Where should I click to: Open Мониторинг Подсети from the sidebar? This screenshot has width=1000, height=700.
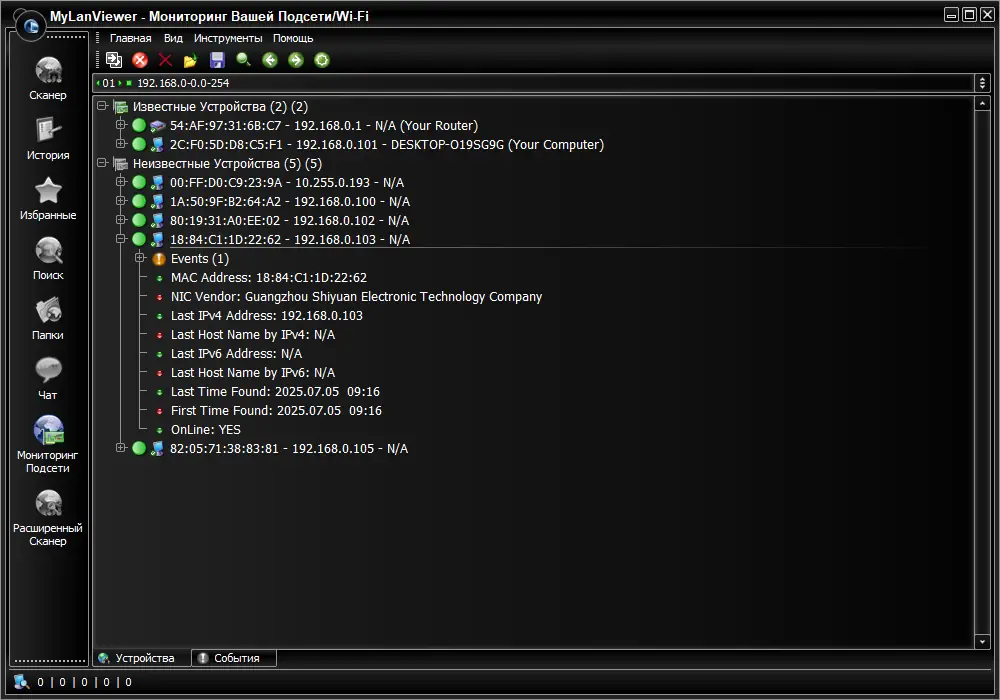pyautogui.click(x=47, y=437)
